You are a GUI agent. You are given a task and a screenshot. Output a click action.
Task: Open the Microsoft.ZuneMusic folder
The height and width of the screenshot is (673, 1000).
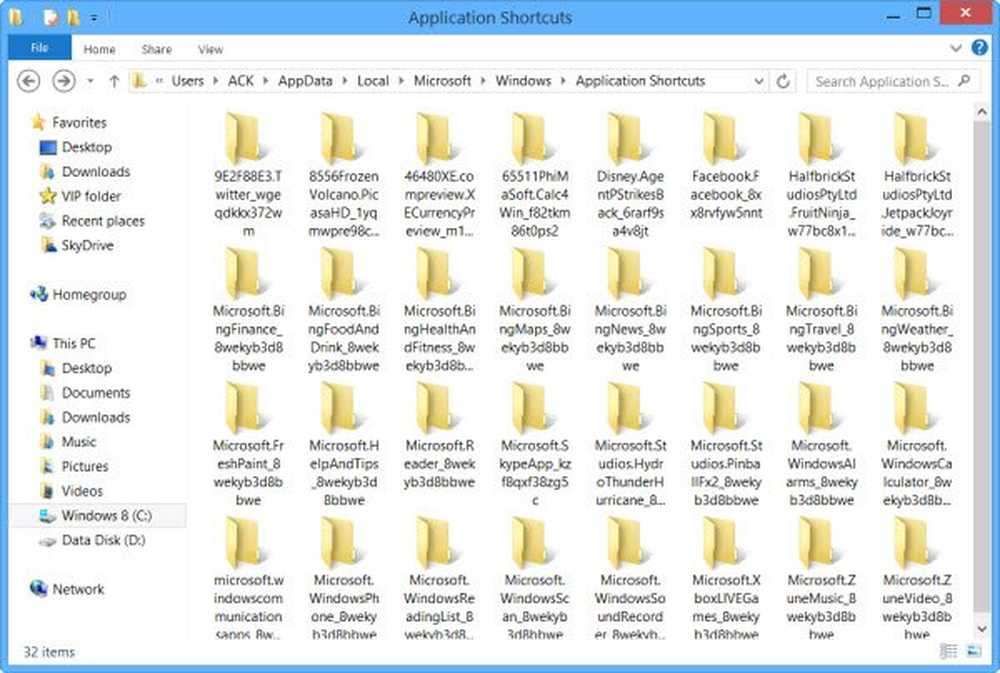tap(821, 577)
